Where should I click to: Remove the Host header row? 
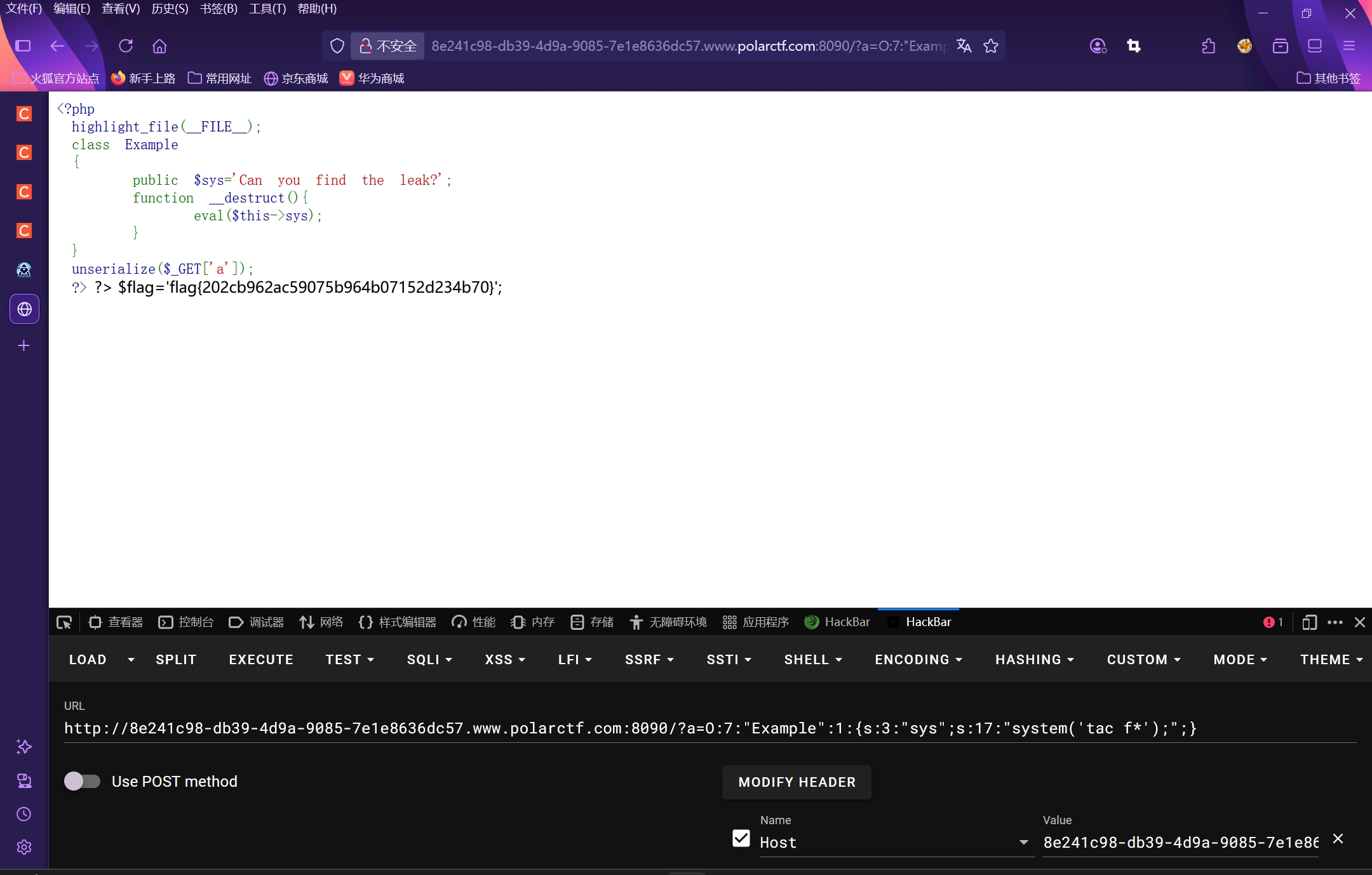pos(1338,839)
